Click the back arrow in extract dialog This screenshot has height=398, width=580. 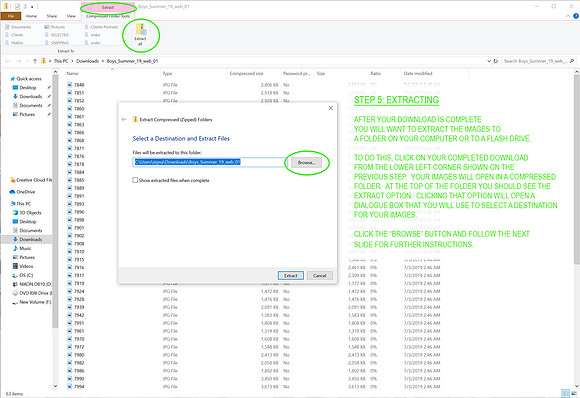tap(124, 119)
